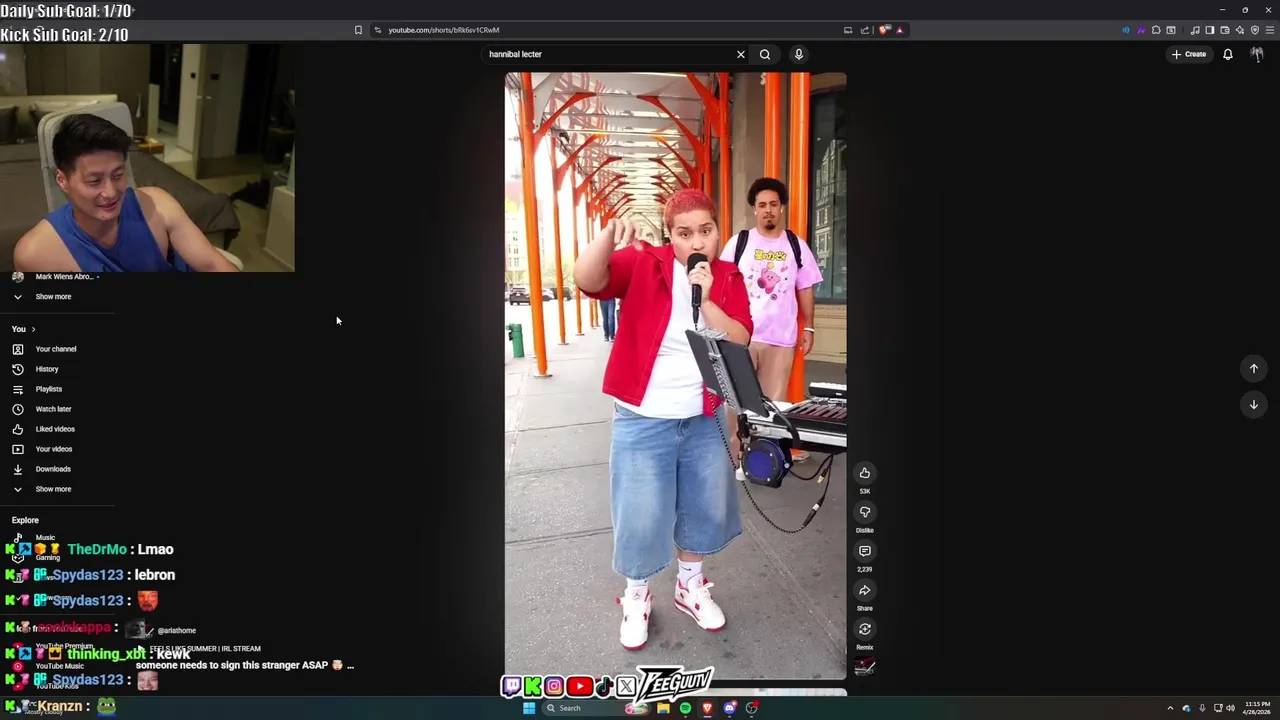Open Spotify from the taskbar
The image size is (1280, 720).
(685, 708)
